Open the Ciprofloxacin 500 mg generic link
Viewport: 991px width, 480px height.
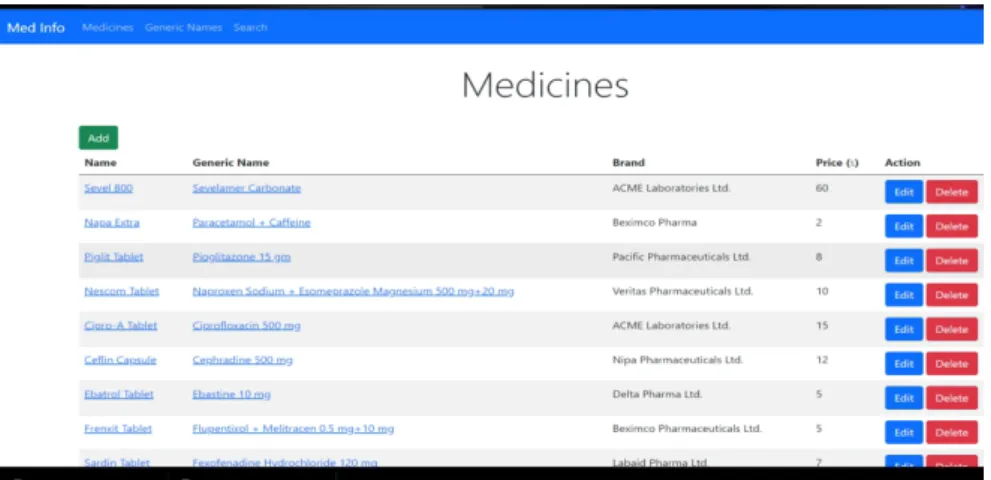[246, 326]
